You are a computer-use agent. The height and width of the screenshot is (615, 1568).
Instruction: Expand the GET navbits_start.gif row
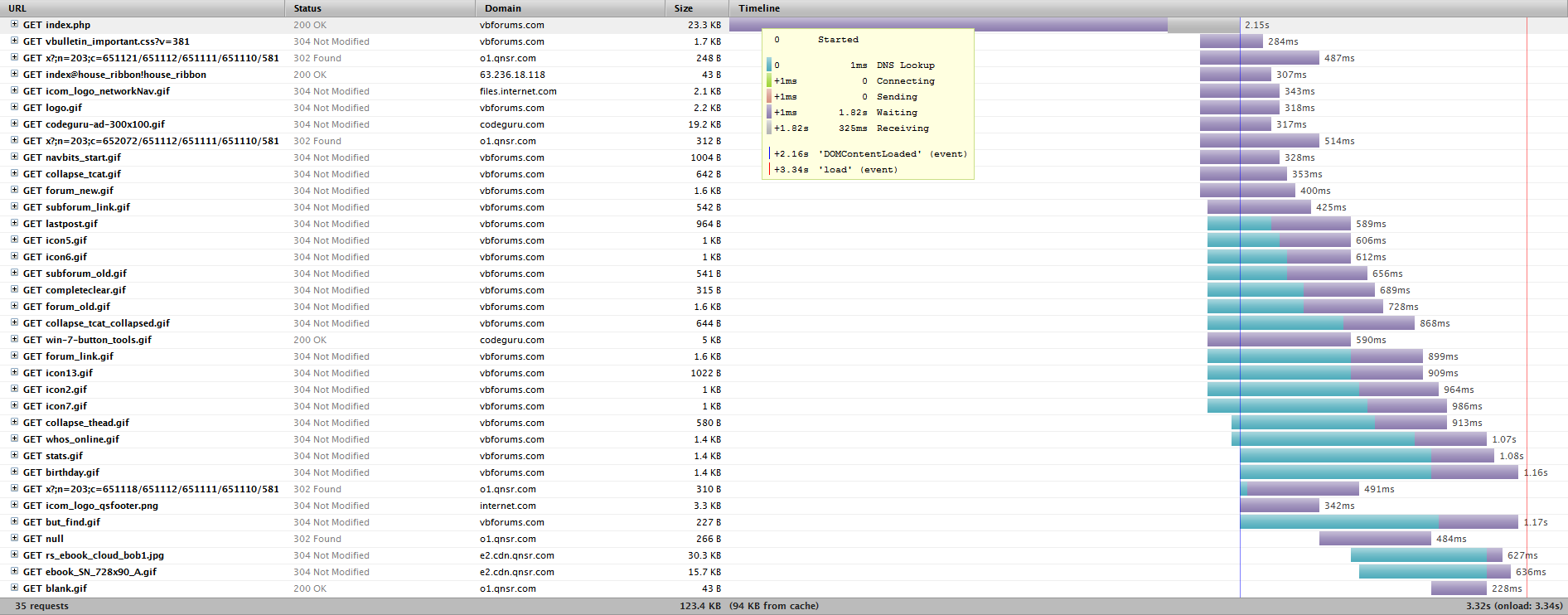click(x=14, y=157)
